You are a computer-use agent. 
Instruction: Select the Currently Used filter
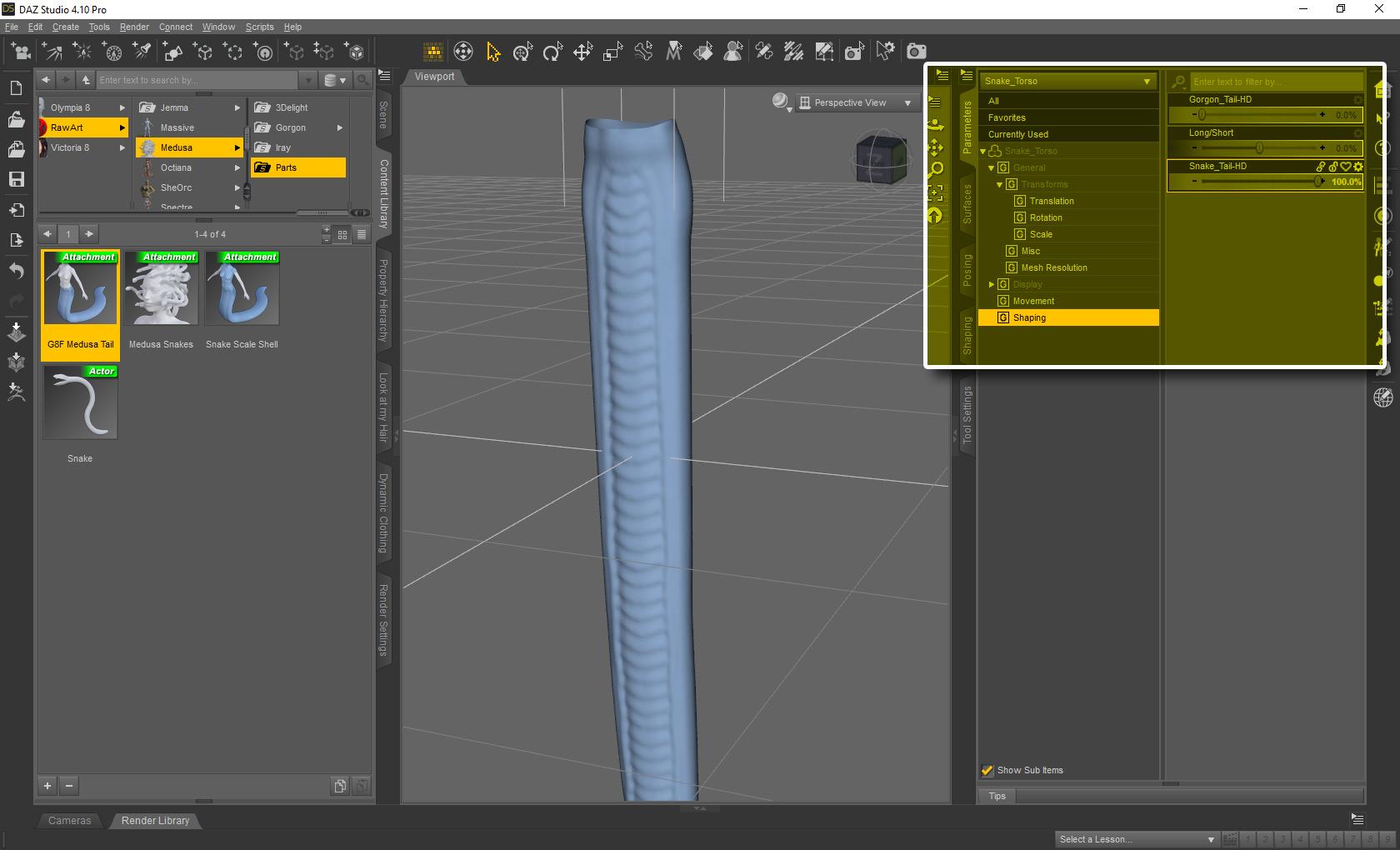[1017, 134]
